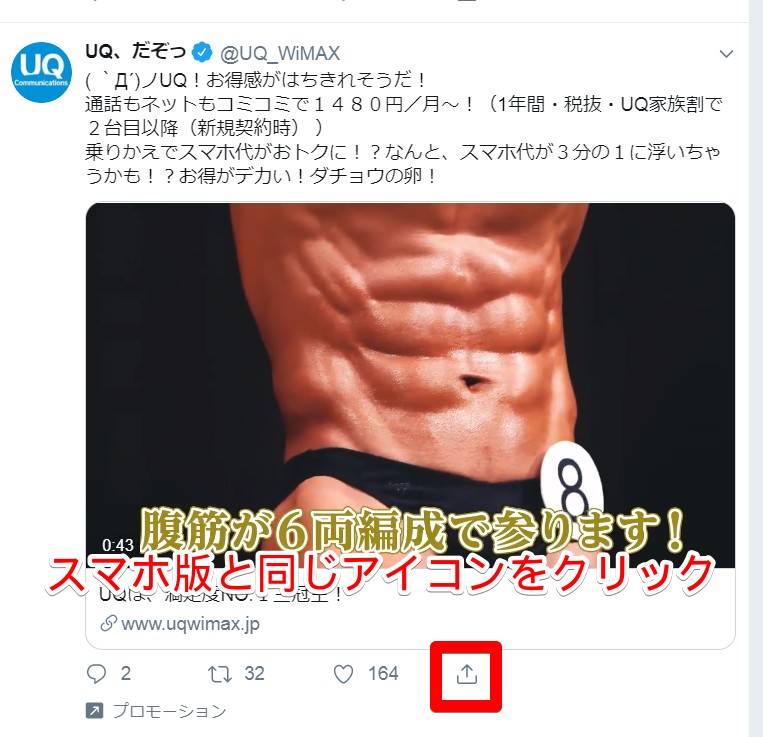Open the UQ、だぞっ display name
This screenshot has width=763, height=737.
136,51
